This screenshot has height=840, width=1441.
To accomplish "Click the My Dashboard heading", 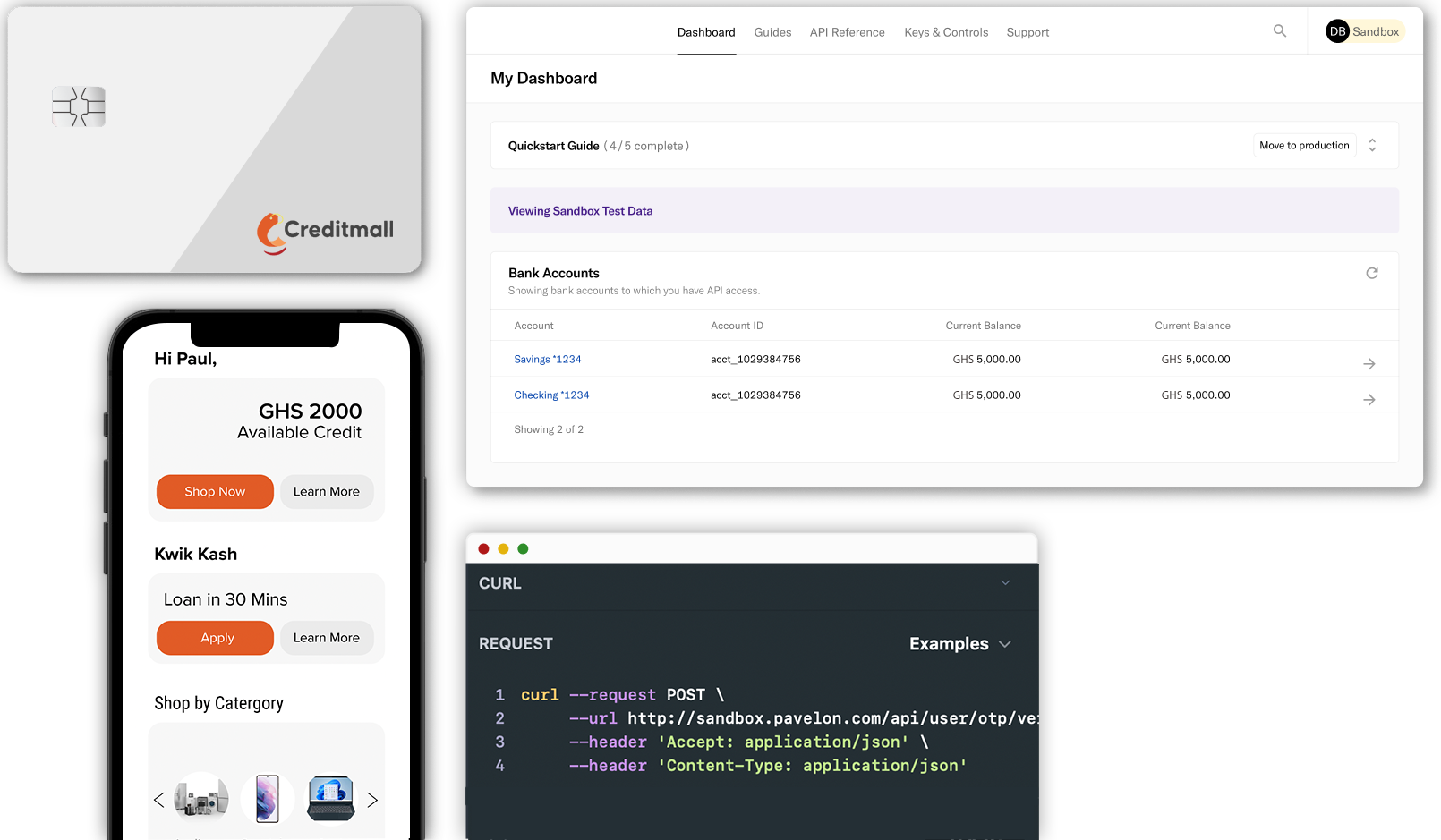I will point(543,78).
